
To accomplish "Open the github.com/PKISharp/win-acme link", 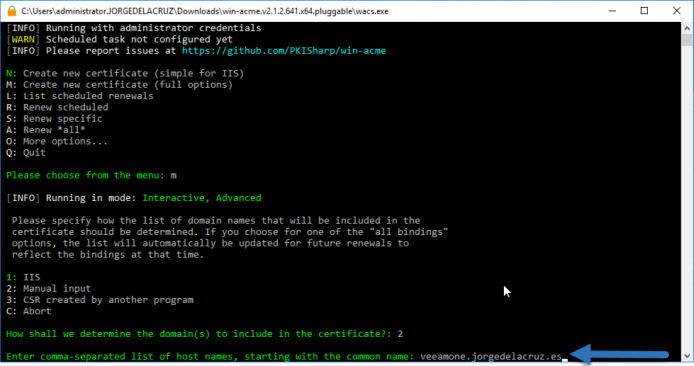I will click(x=284, y=51).
